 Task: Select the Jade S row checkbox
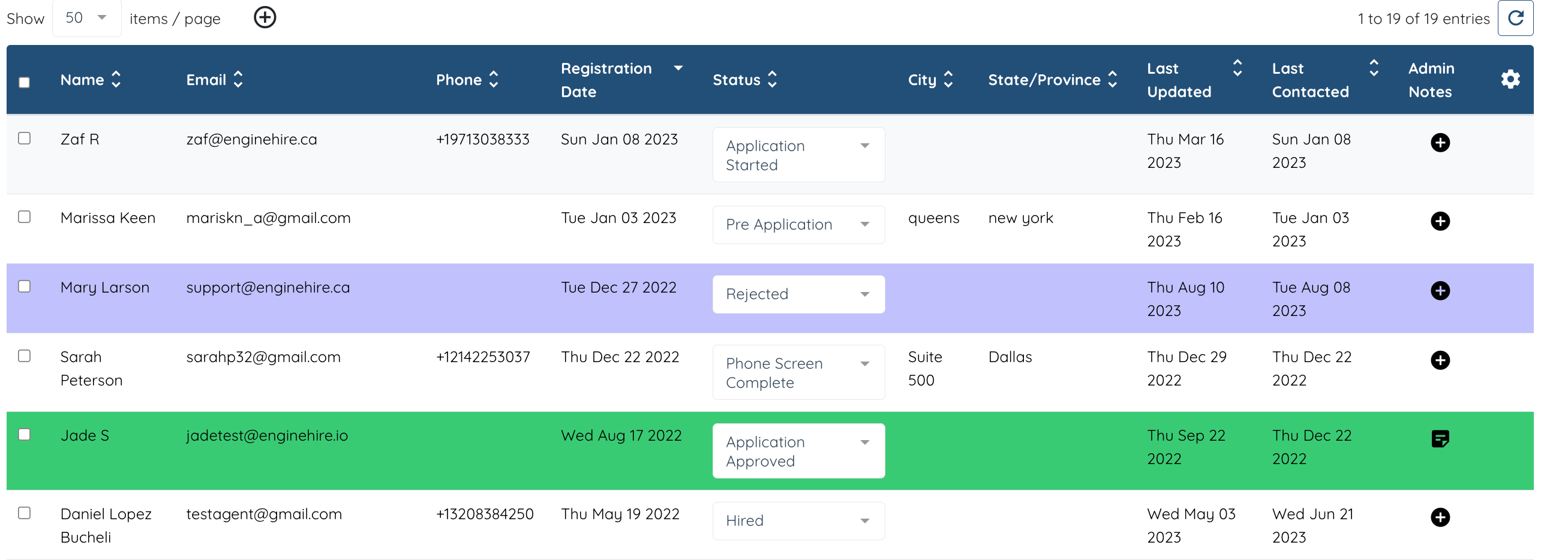25,435
